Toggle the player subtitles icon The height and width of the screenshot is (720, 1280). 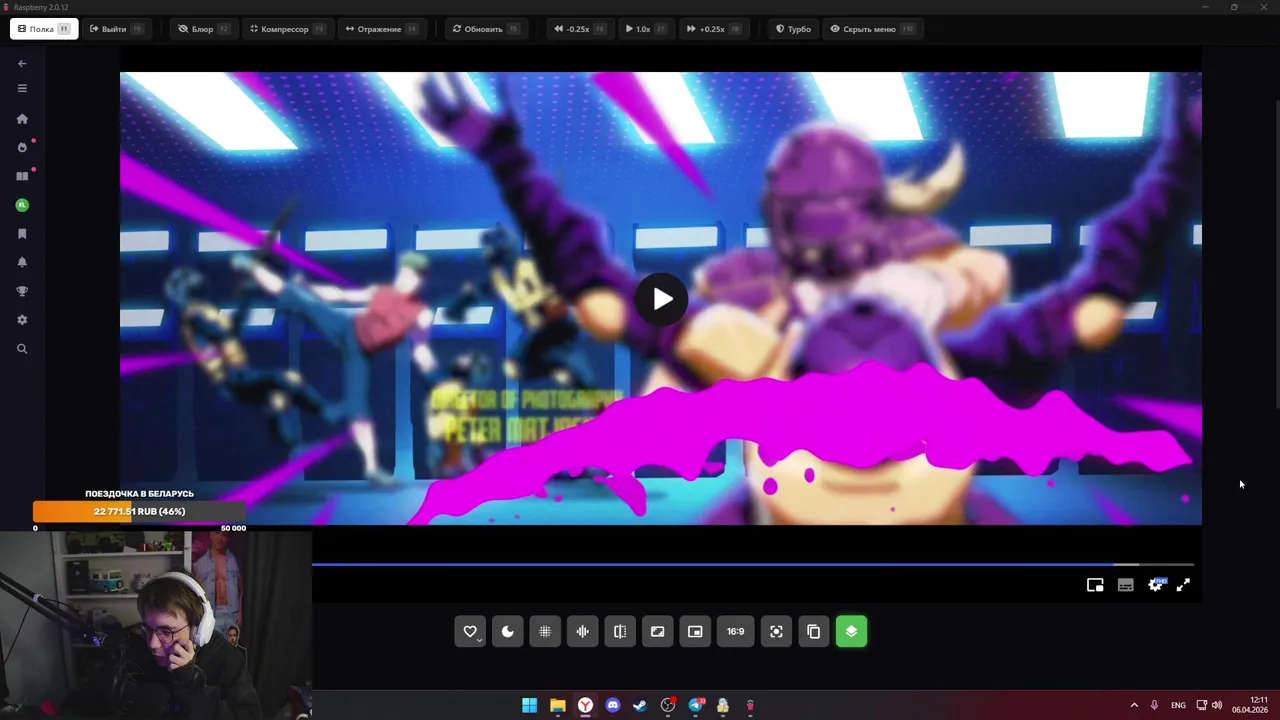1125,585
